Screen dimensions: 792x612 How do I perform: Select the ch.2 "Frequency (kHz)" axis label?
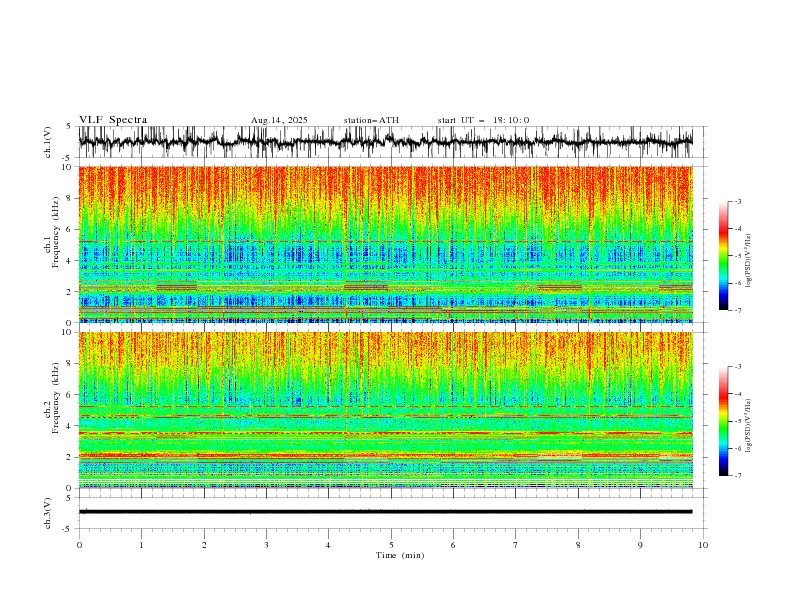coord(56,398)
